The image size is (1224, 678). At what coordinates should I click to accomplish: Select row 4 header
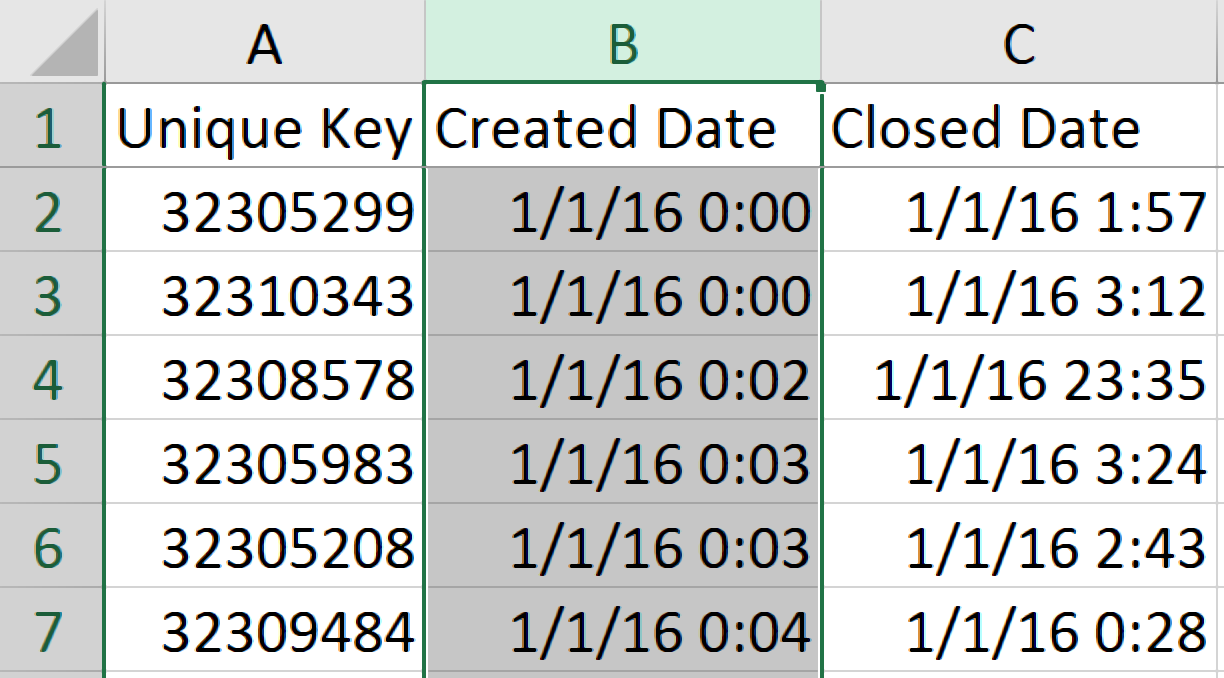coord(51,378)
